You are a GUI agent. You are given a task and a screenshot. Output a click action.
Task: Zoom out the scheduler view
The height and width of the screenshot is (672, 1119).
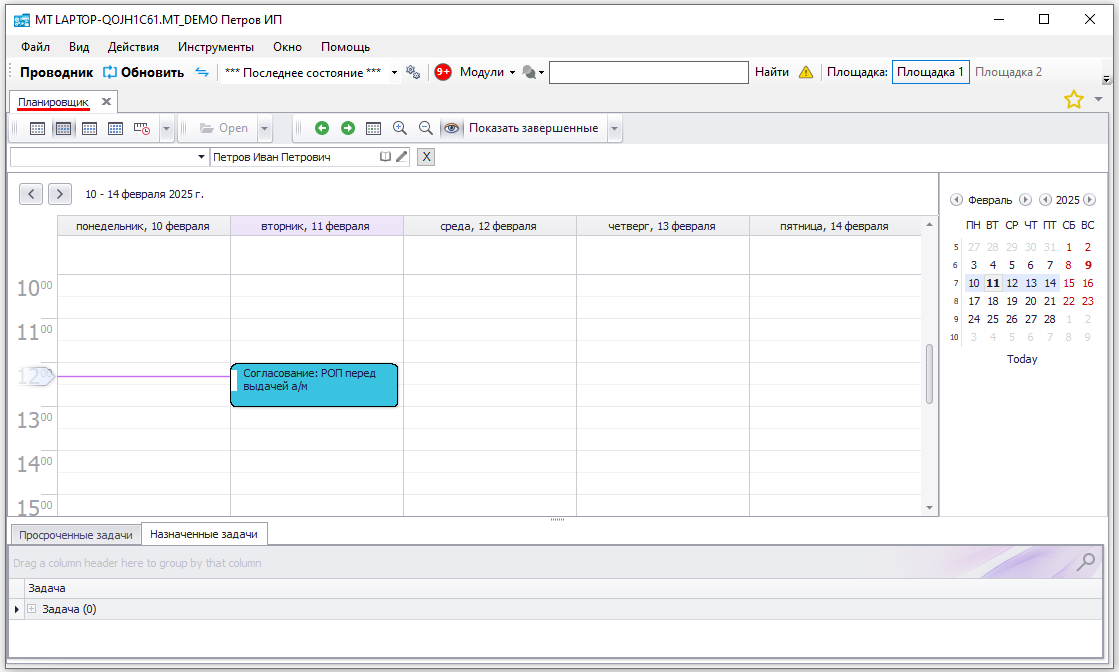425,128
